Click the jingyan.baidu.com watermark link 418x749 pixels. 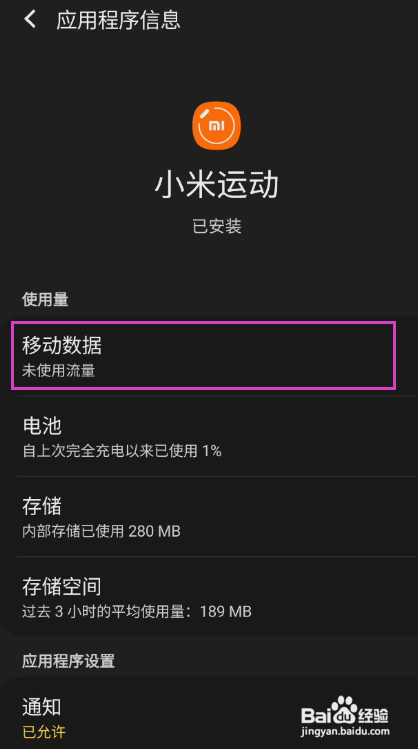point(346,731)
